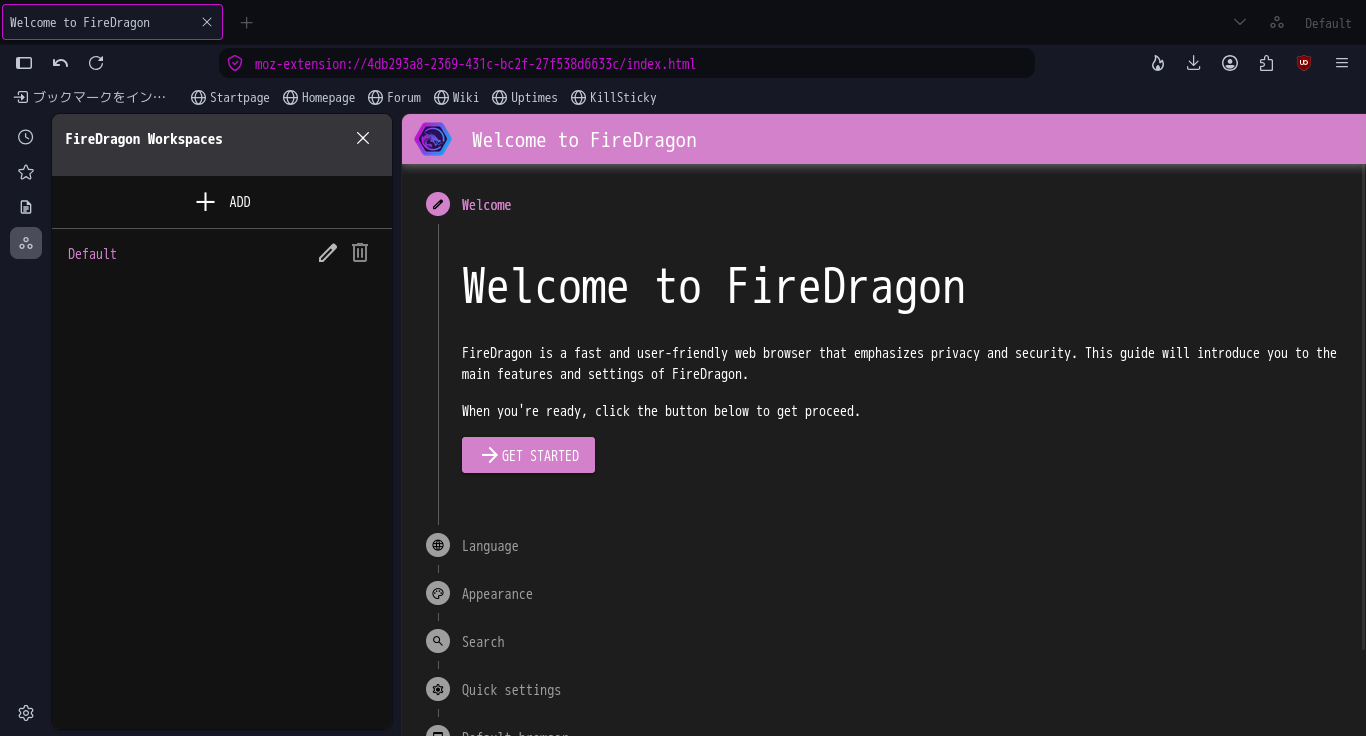
Task: Close the Welcome to FireDragon tab
Action: coord(207,22)
